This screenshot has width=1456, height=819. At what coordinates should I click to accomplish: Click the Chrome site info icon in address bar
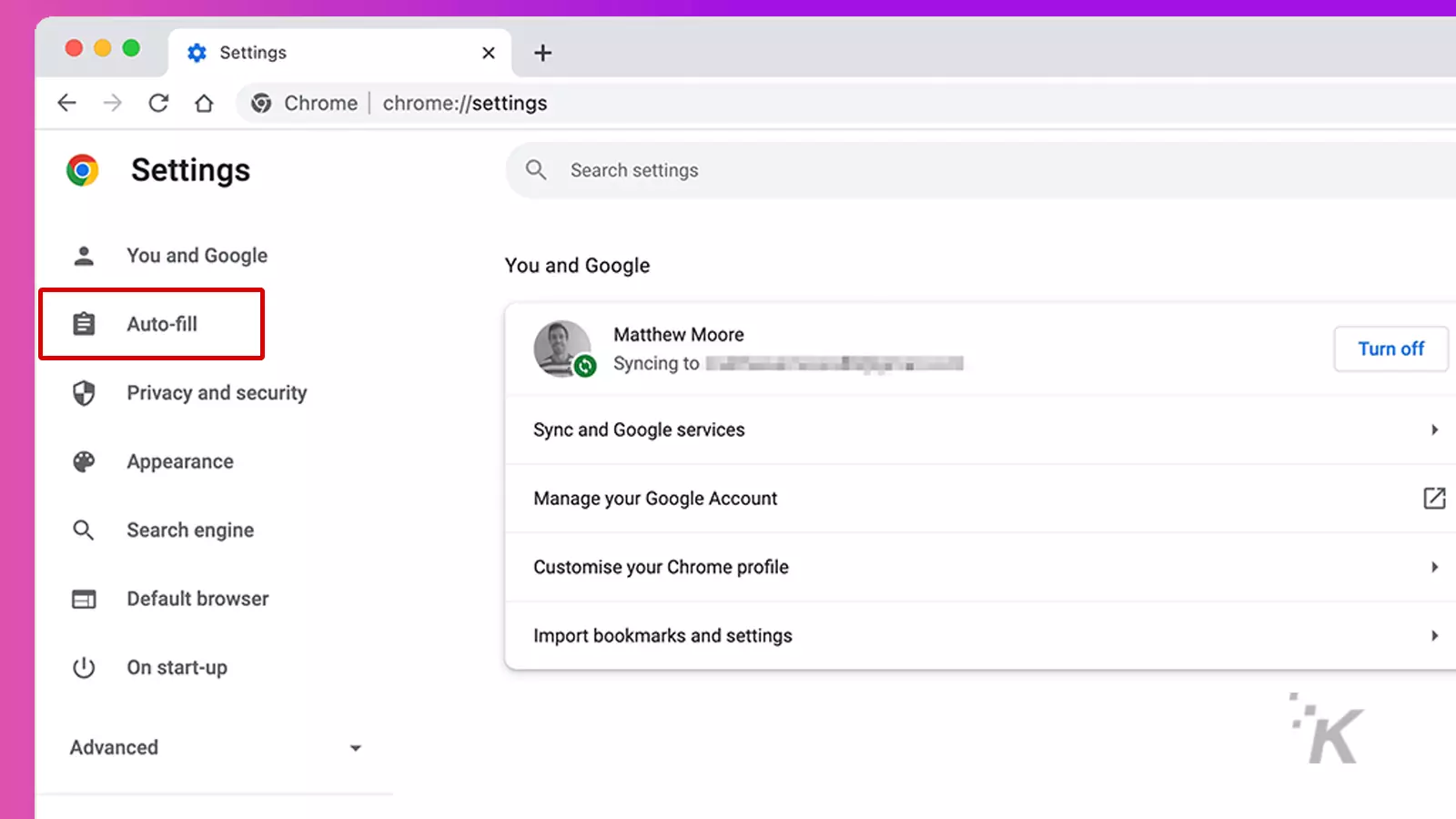click(x=261, y=103)
